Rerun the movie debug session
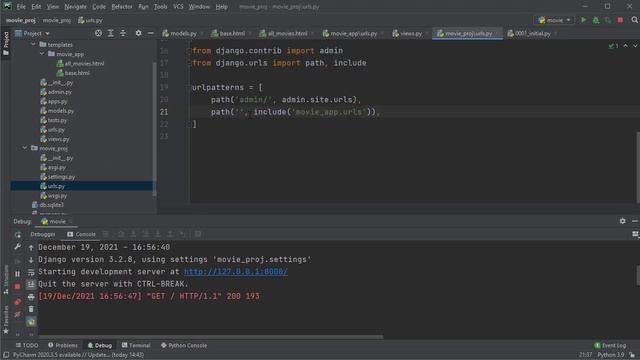 18,234
